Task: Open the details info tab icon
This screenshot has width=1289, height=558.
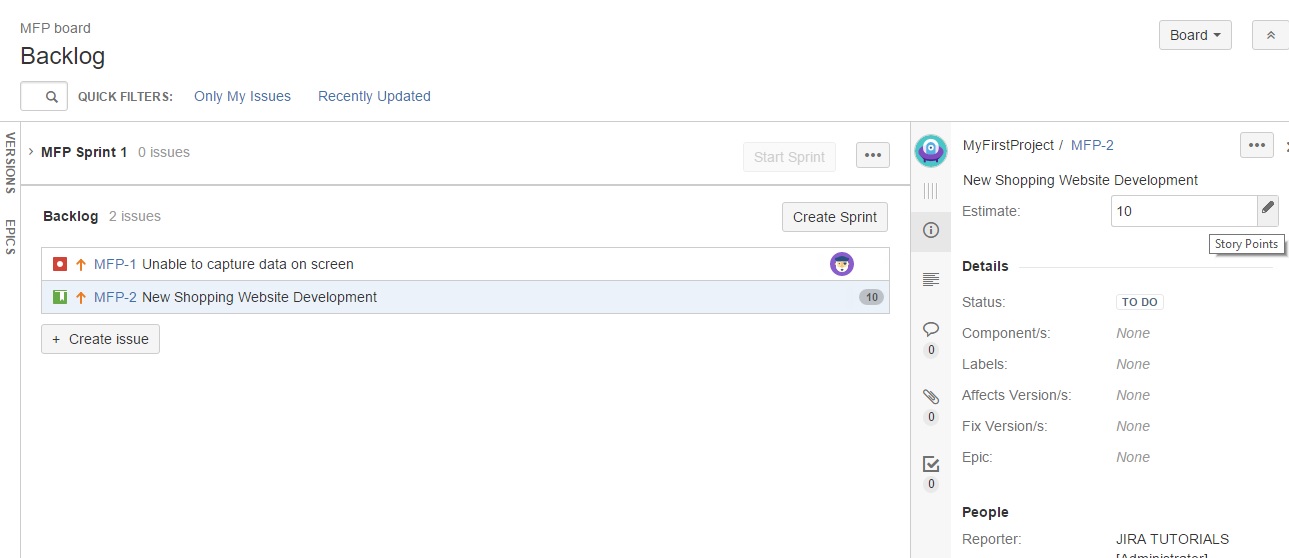Action: pos(931,230)
